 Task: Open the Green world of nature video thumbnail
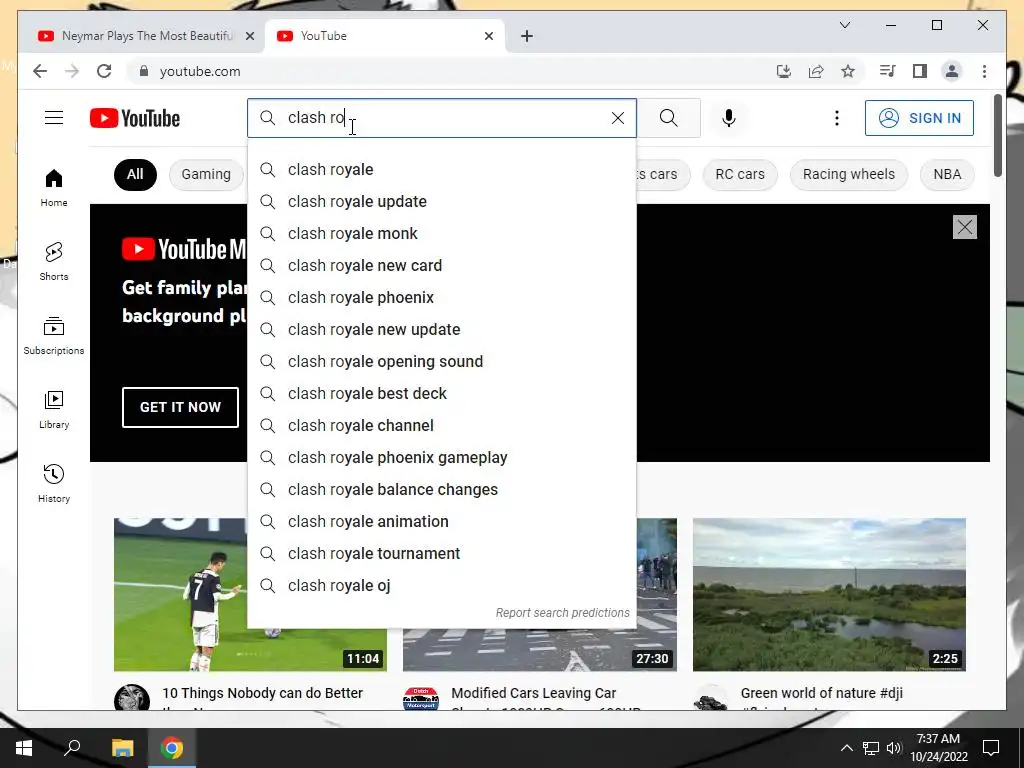pos(829,594)
